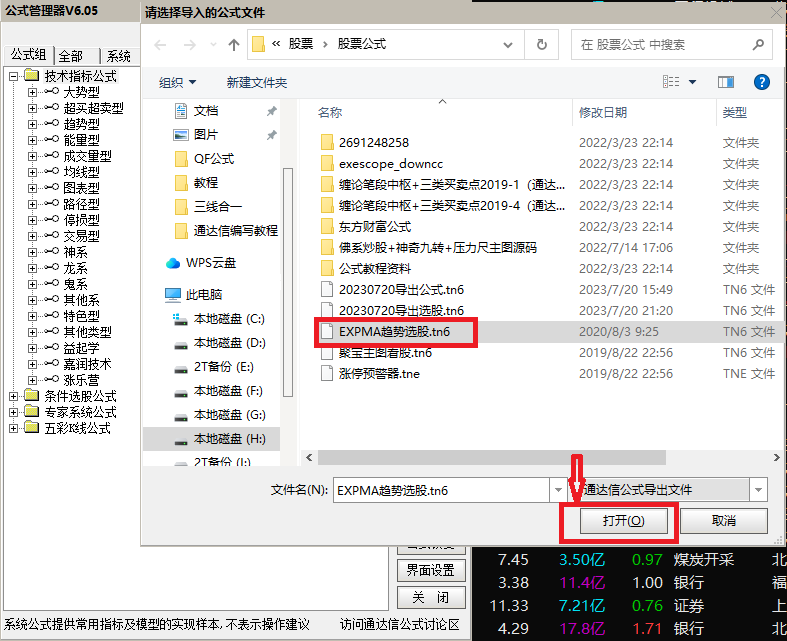The width and height of the screenshot is (787, 641).
Task: Toggle the preview pane icon
Action: [x=727, y=82]
